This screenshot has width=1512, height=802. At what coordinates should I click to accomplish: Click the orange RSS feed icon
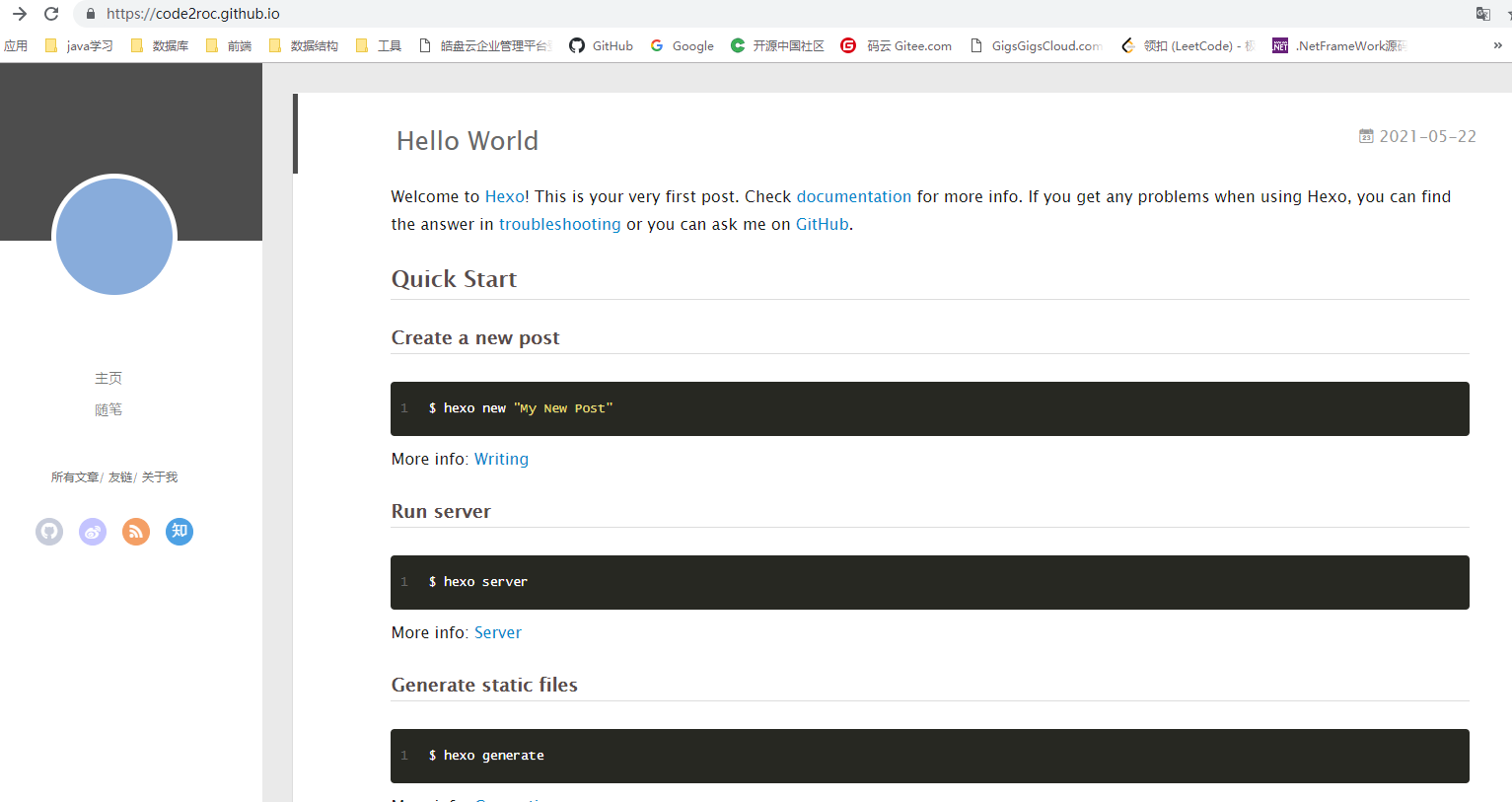(136, 532)
